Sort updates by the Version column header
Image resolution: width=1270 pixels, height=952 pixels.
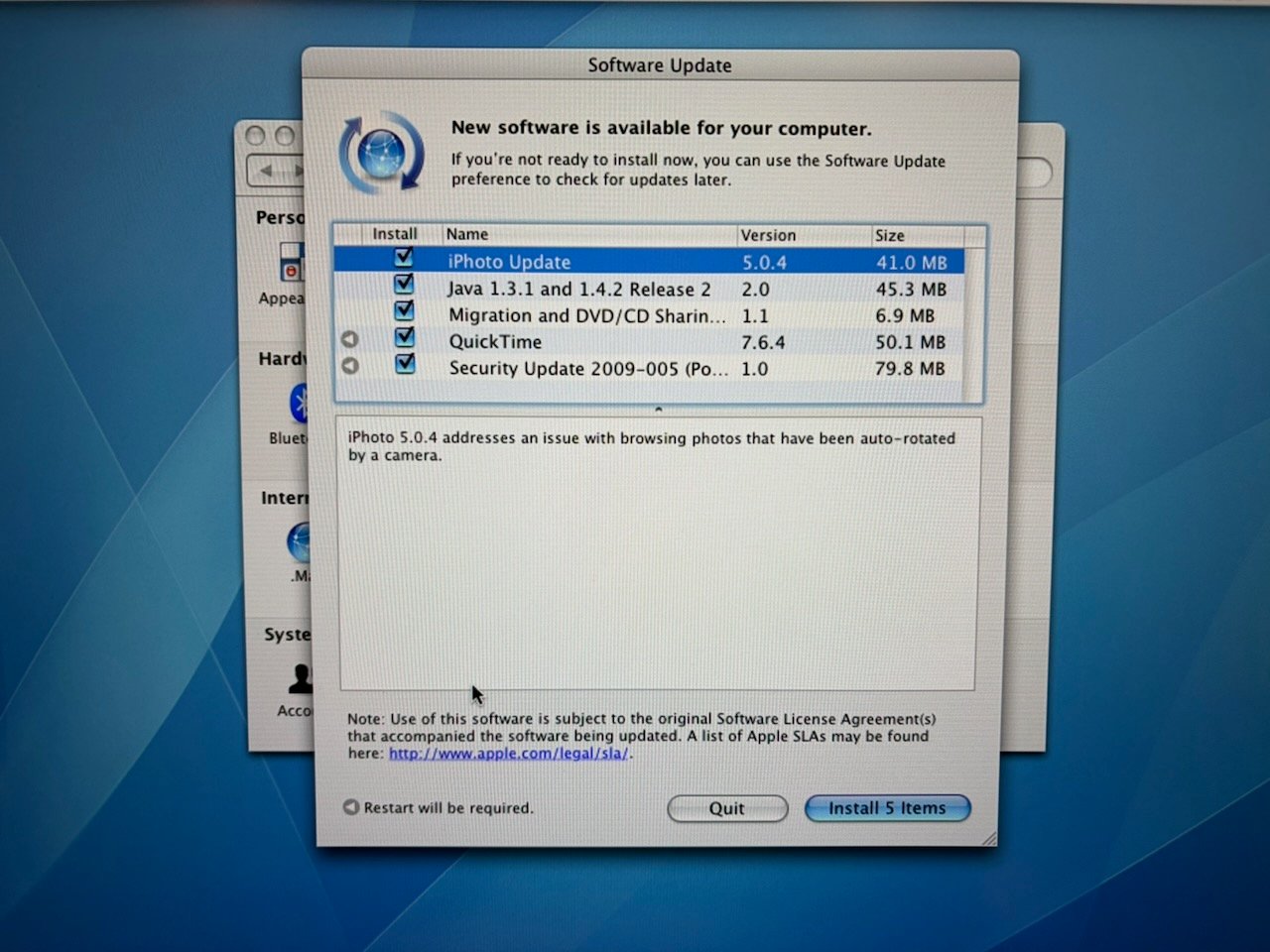[803, 235]
